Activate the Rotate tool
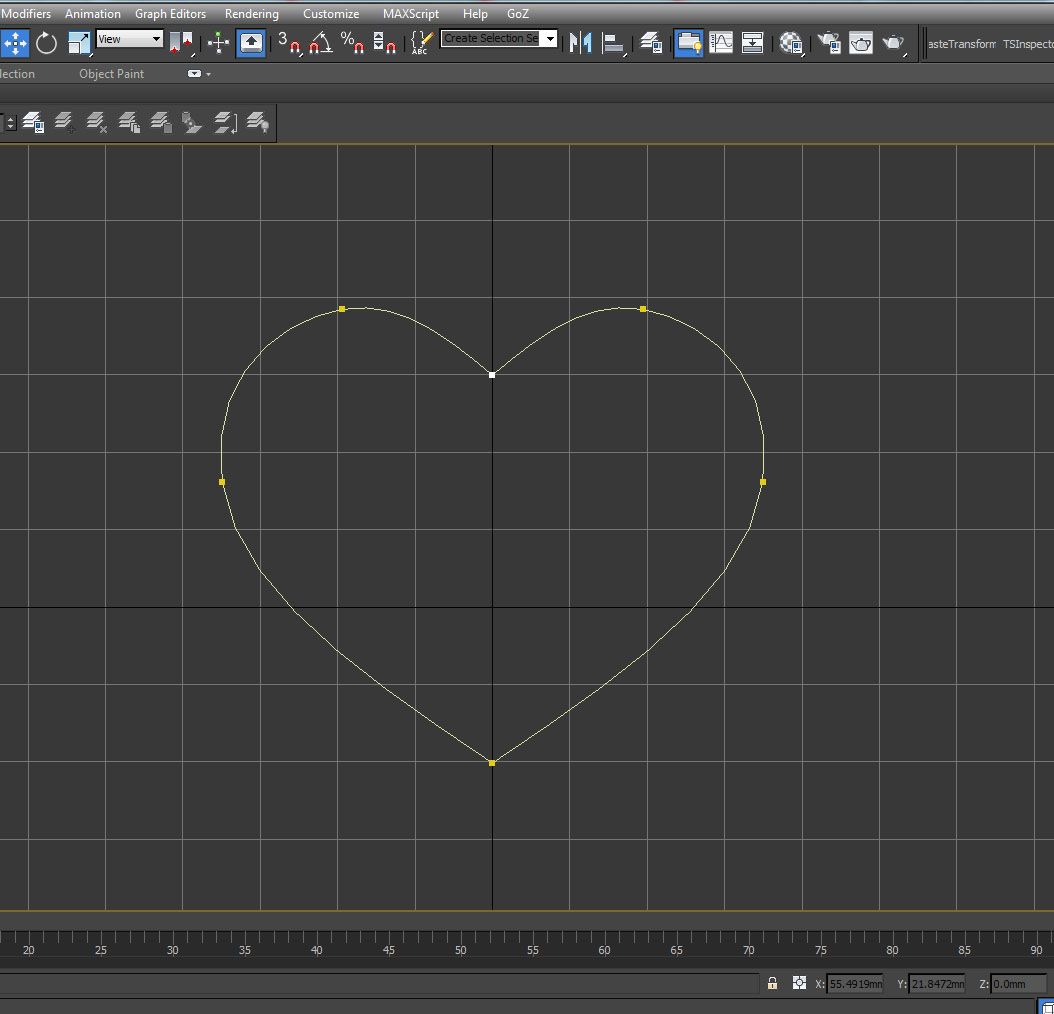Viewport: 1054px width, 1014px height. [x=46, y=43]
